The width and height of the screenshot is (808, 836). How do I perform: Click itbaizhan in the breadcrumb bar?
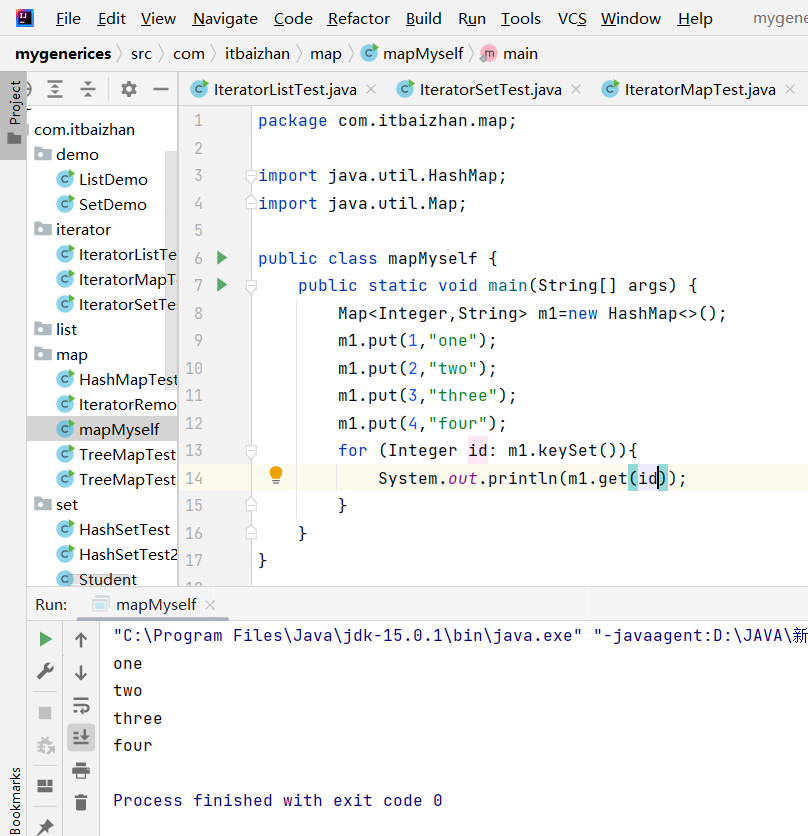tap(257, 54)
